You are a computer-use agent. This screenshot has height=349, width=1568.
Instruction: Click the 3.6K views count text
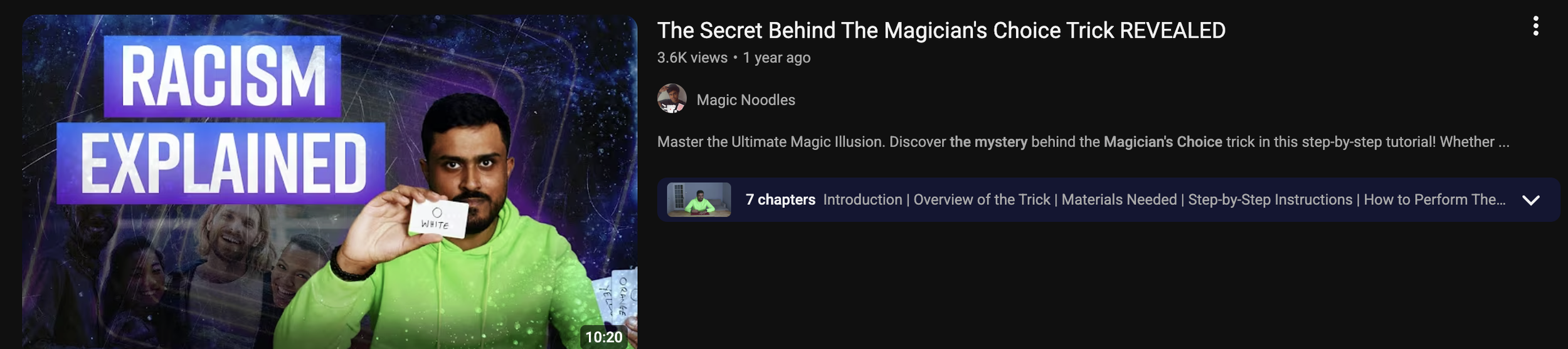coord(692,58)
